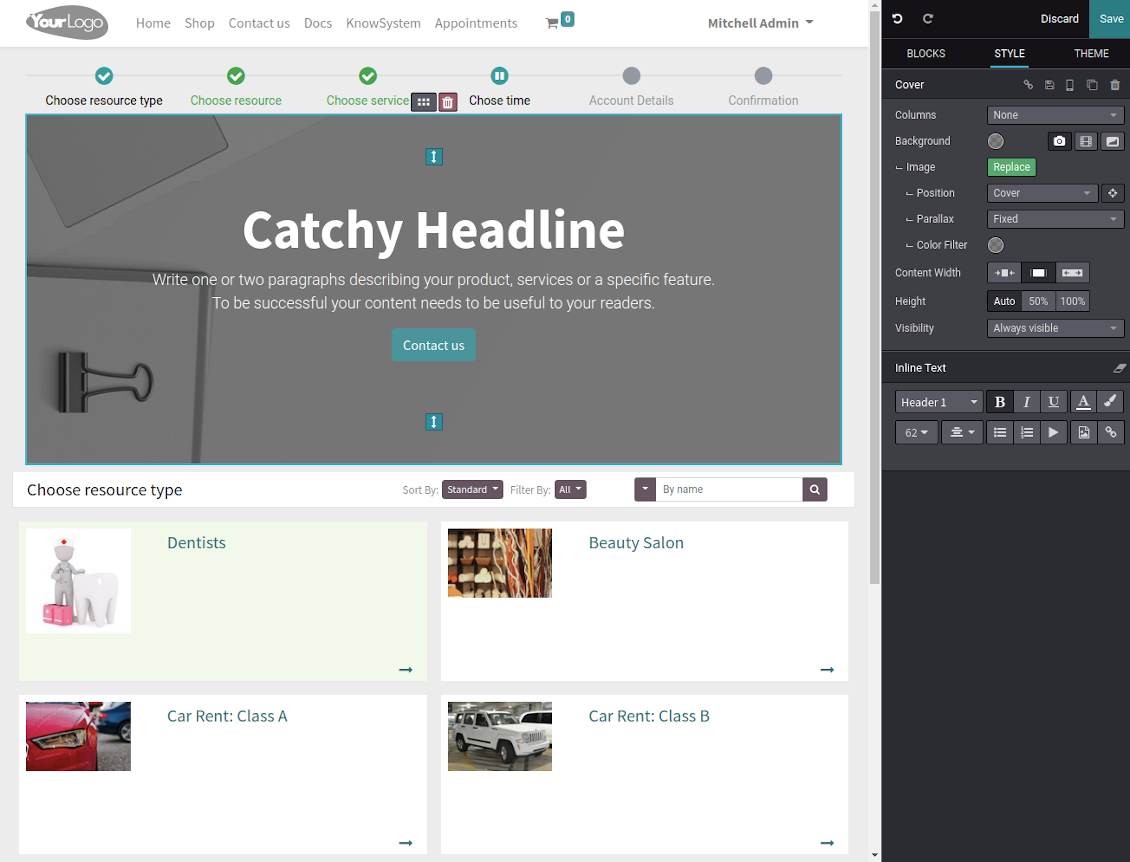Viewport: 1130px width, 862px height.
Task: Open the Color Filter swatch
Action: [x=996, y=245]
